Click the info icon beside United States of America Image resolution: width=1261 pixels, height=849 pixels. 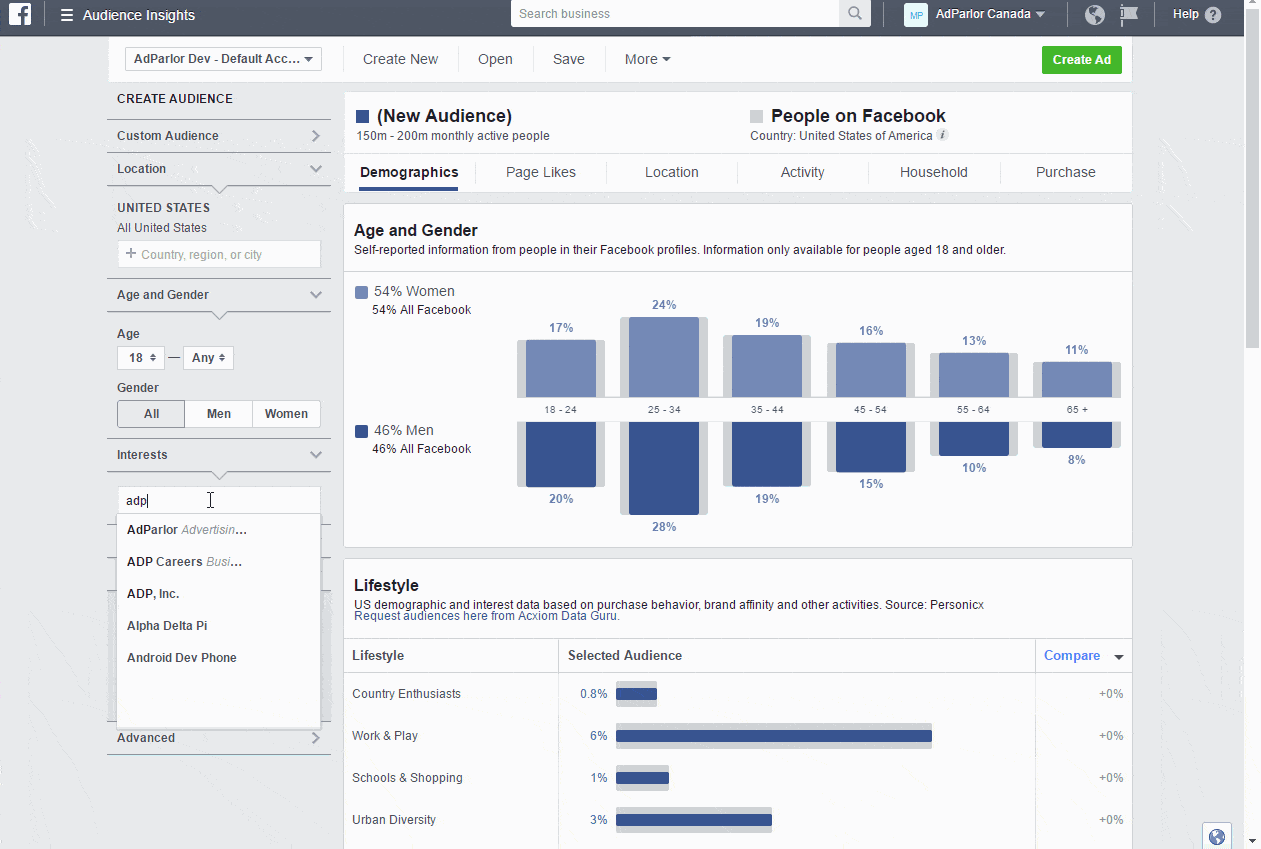[x=944, y=135]
